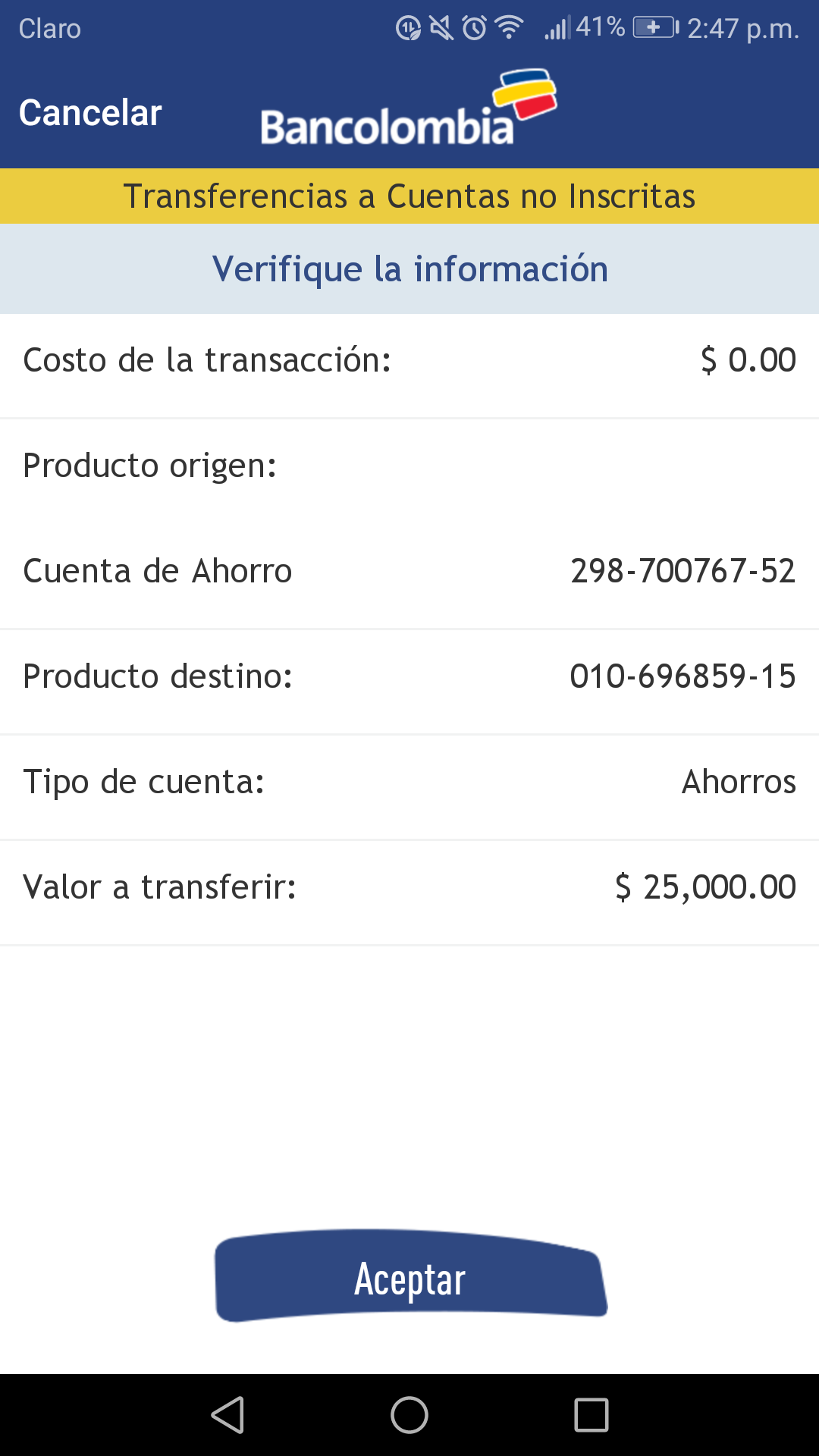Tap the destination account number 010-696859-15
The image size is (819, 1456).
click(682, 676)
